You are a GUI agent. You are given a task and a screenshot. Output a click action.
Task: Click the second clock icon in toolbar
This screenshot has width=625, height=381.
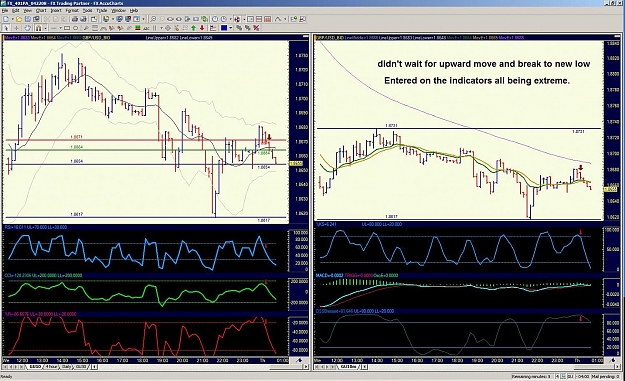[224, 19]
